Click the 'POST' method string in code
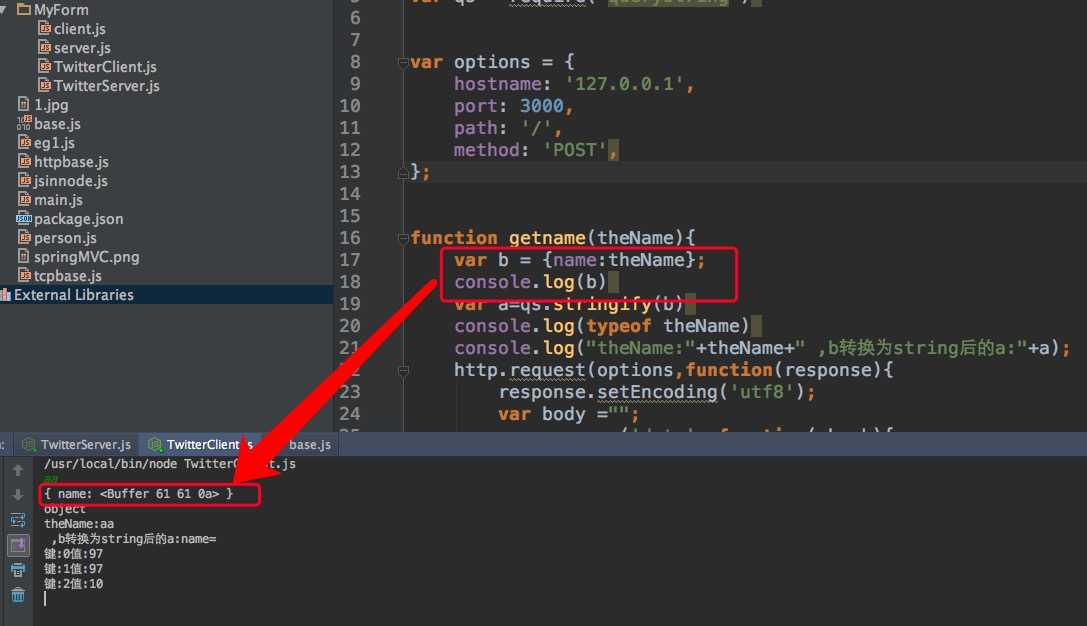 (x=575, y=150)
